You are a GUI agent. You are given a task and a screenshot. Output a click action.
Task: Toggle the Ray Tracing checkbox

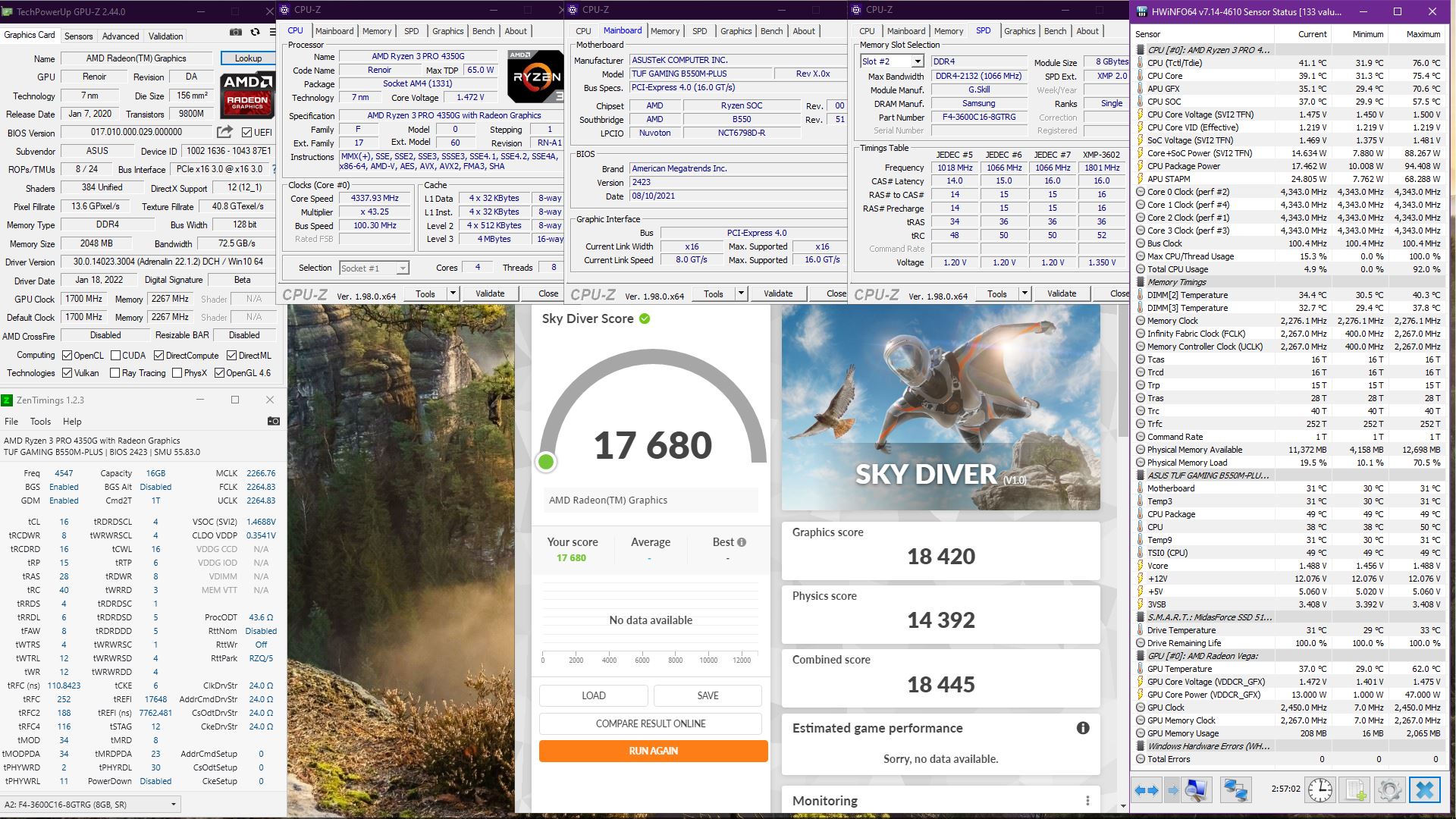point(115,372)
